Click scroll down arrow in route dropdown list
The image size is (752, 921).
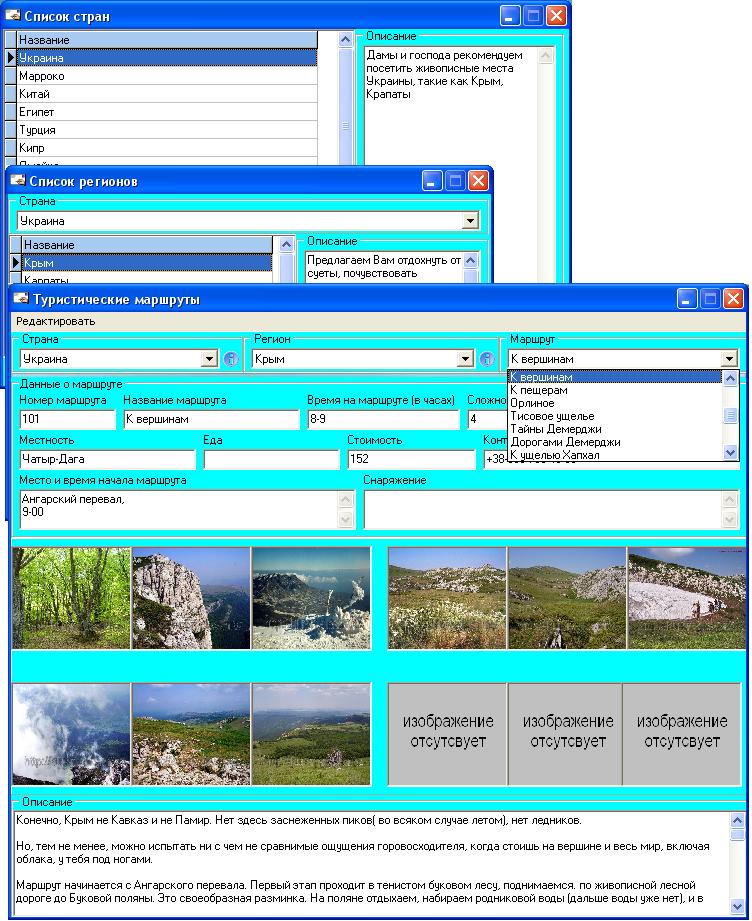click(x=730, y=452)
